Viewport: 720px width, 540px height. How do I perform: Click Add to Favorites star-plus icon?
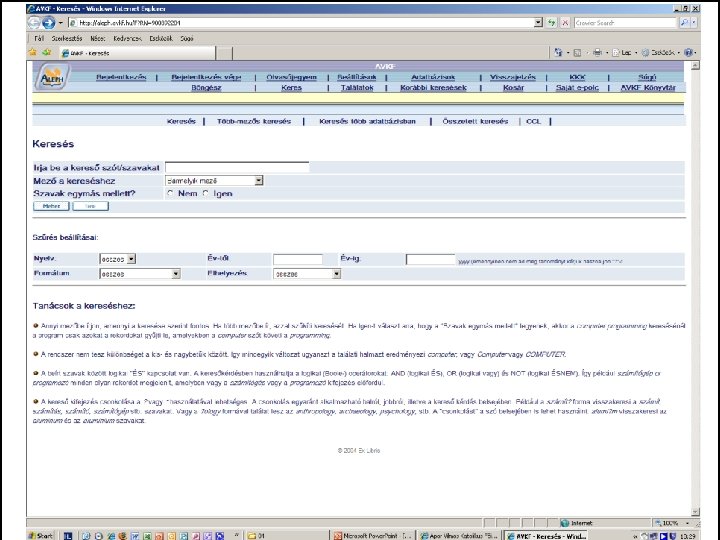pyautogui.click(x=46, y=52)
